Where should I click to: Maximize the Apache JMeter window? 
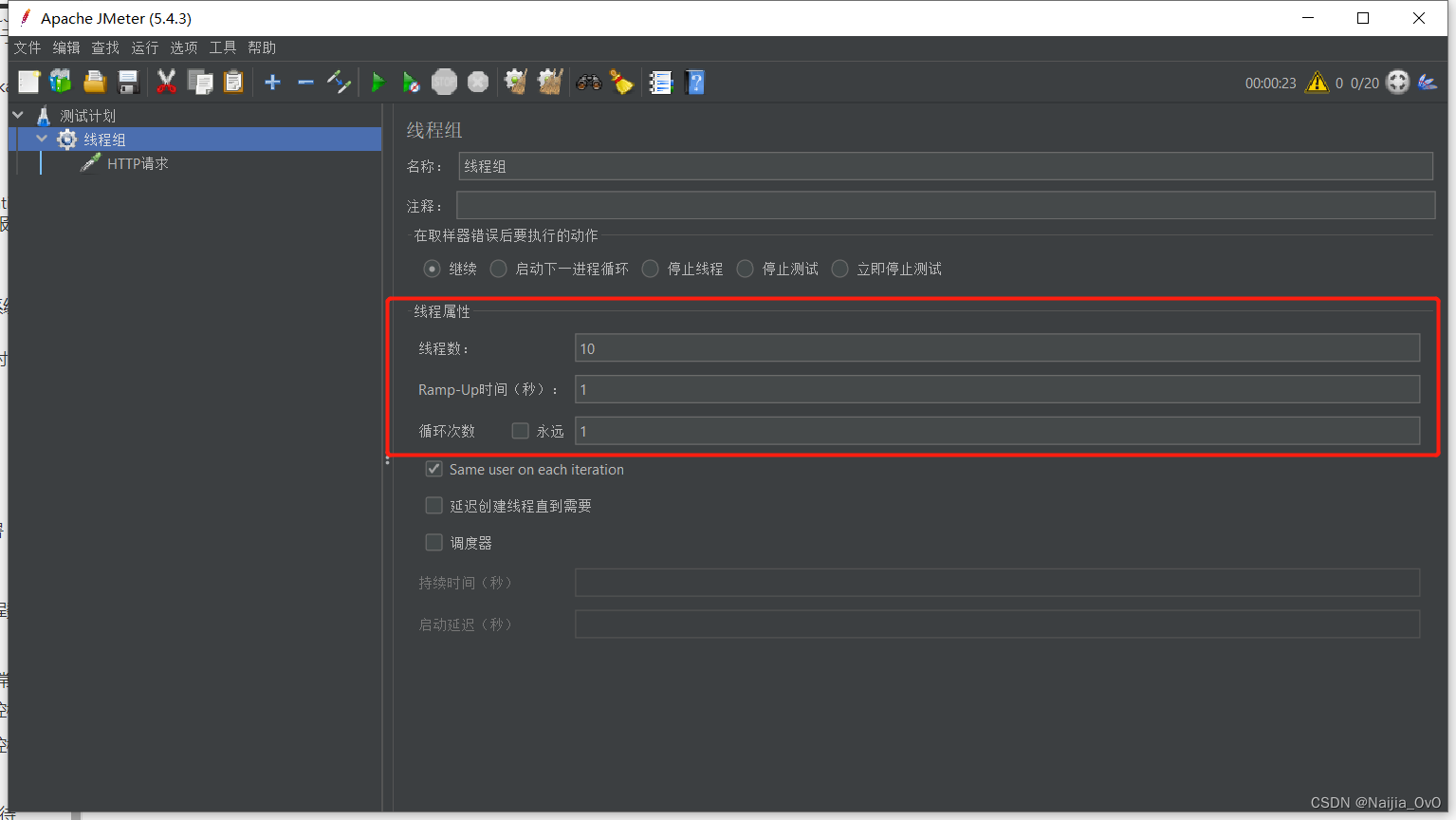point(1363,18)
